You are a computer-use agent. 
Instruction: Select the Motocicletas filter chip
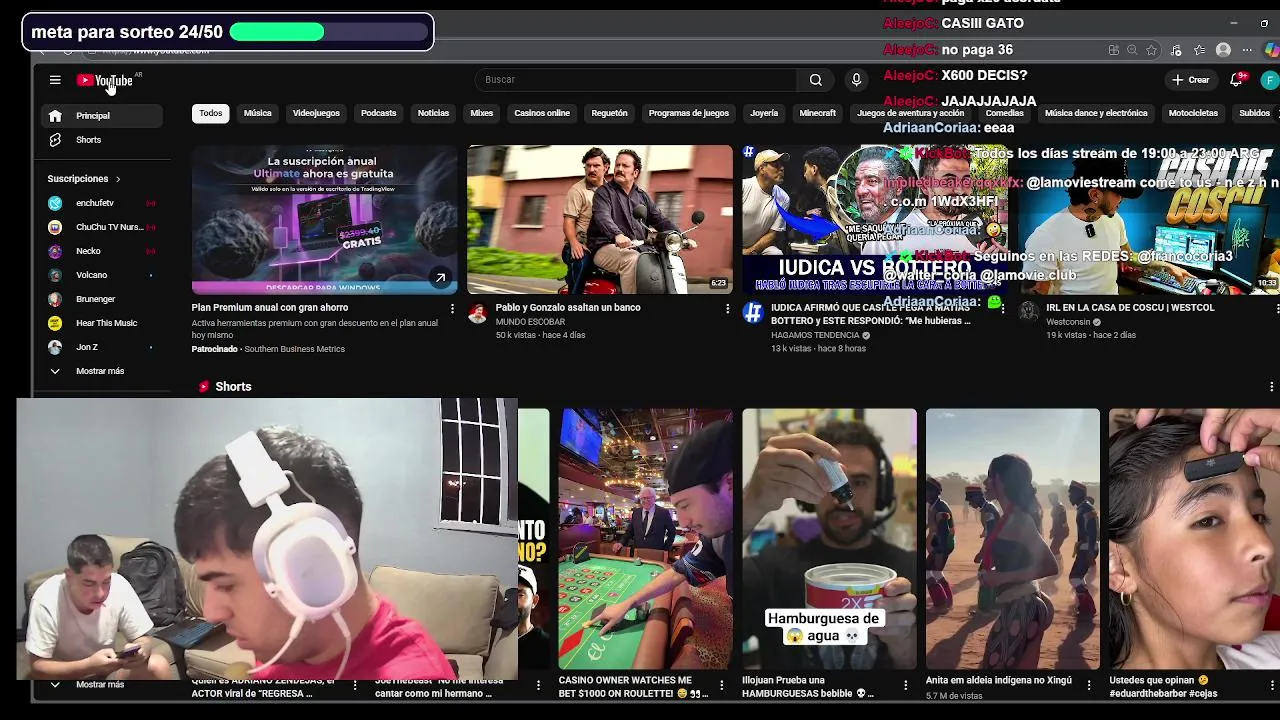[1193, 113]
